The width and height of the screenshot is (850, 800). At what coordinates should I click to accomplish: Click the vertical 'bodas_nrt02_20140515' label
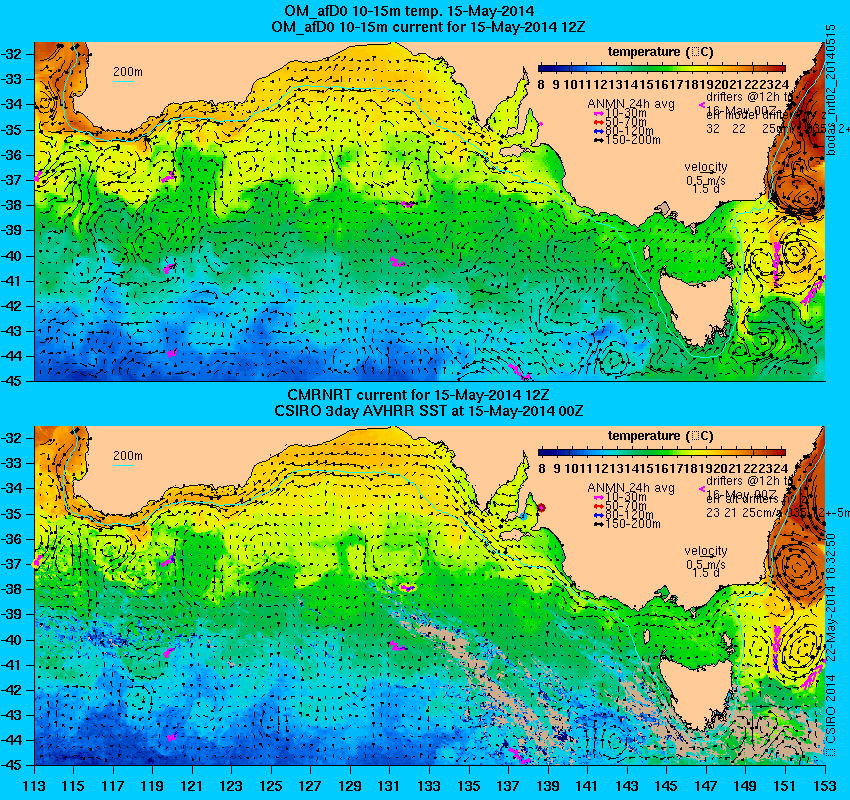pos(831,89)
